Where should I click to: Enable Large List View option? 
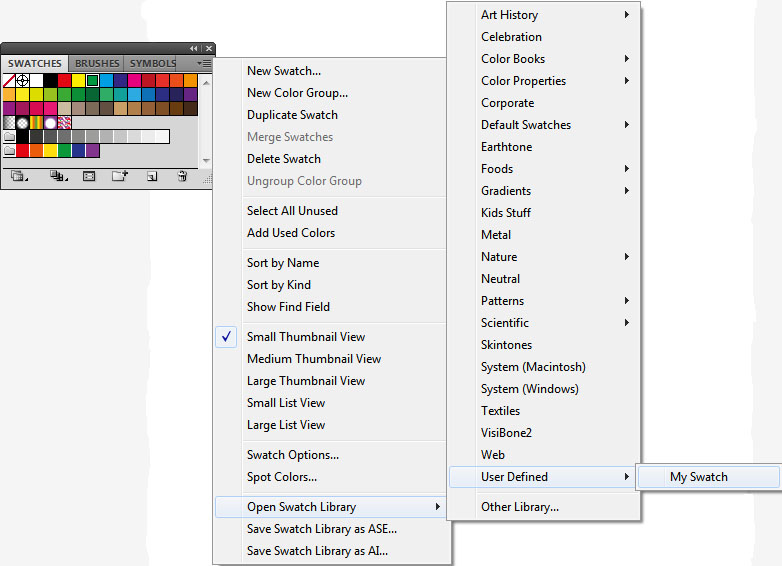(286, 425)
